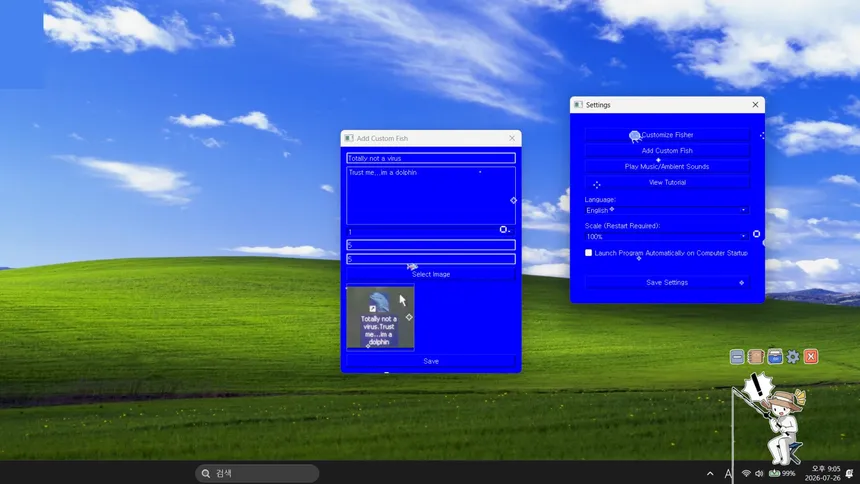
Task: Open settings via the gear icon above fisher
Action: [793, 357]
